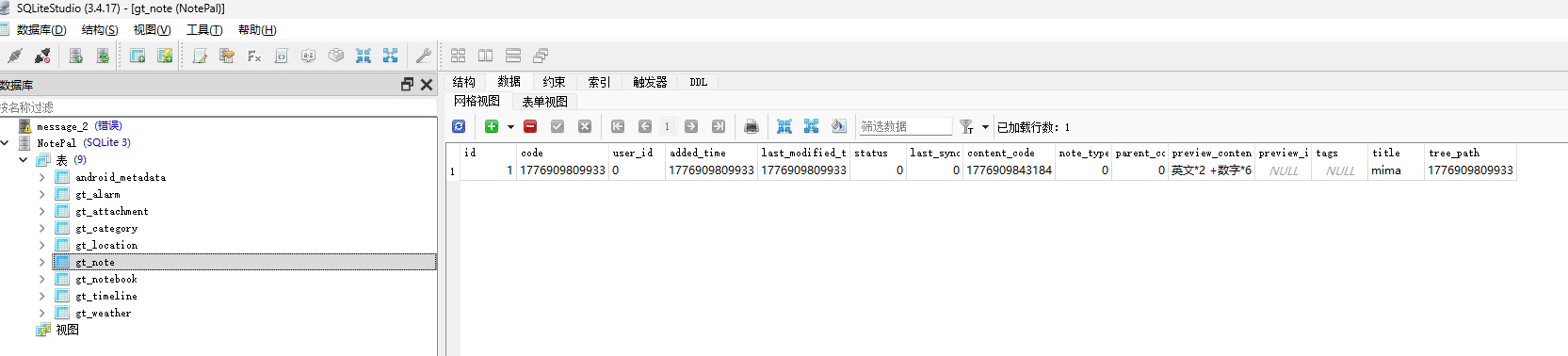The height and width of the screenshot is (356, 1568).
Task: Insert new row with green plus icon
Action: pyautogui.click(x=492, y=126)
